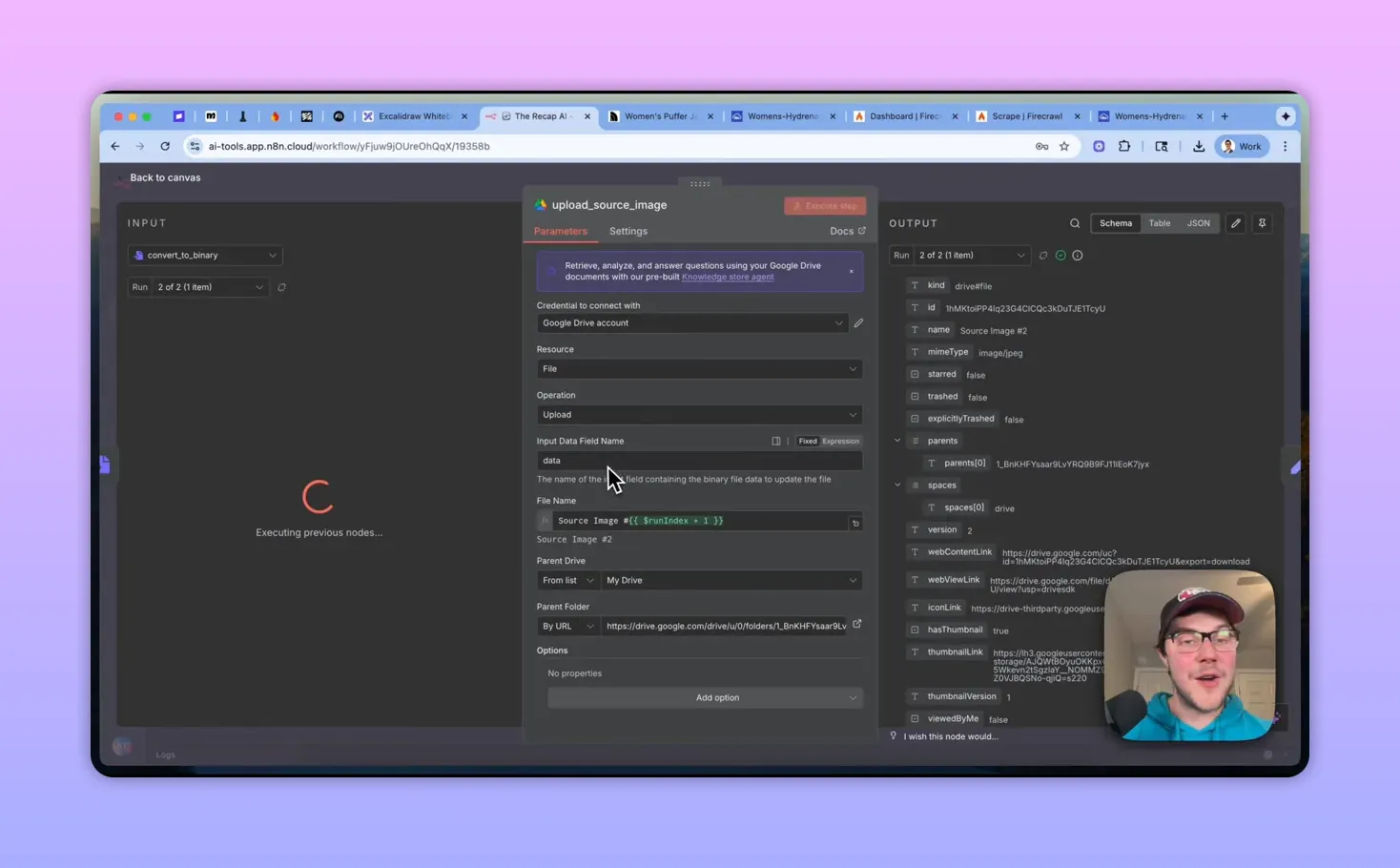The height and width of the screenshot is (868, 1400).
Task: Open a new browser tab
Action: click(1225, 116)
